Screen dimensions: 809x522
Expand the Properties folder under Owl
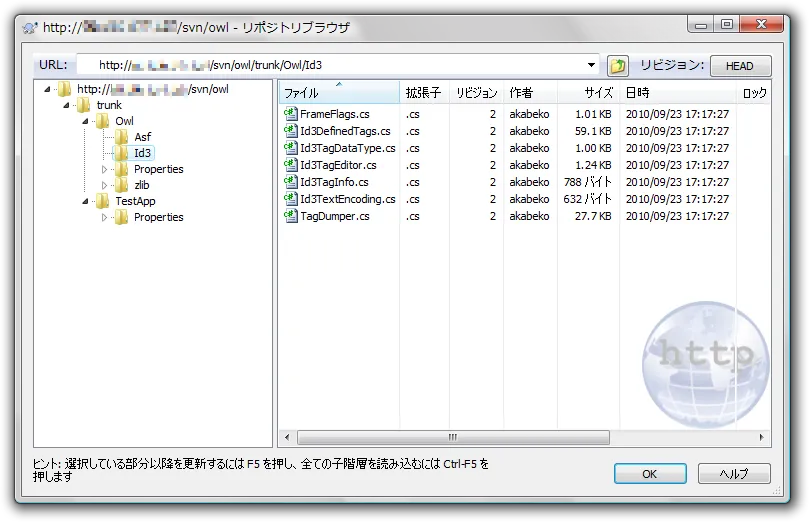click(105, 169)
